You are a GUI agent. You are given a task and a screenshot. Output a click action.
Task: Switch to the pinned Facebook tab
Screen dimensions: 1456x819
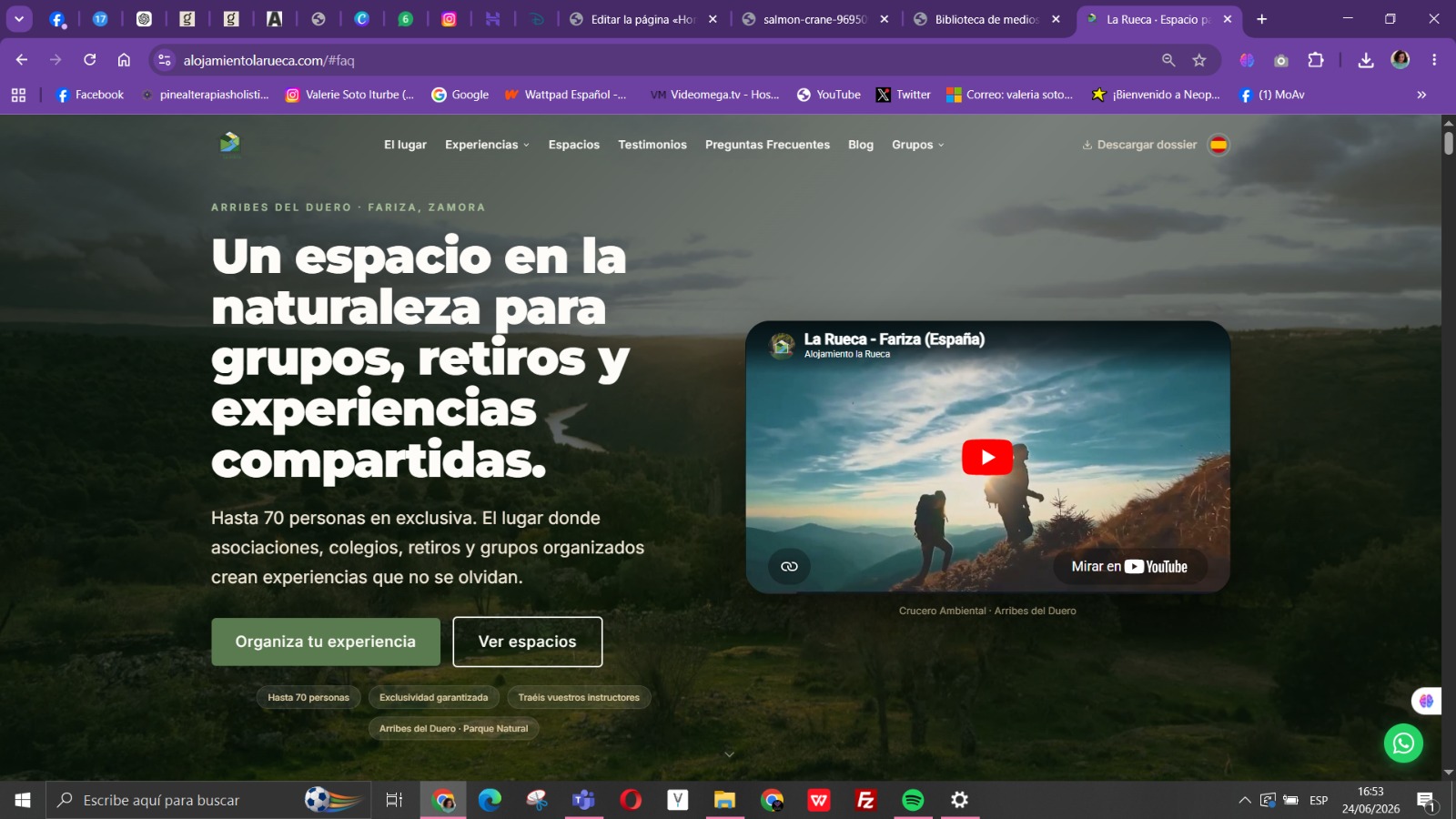(x=56, y=19)
